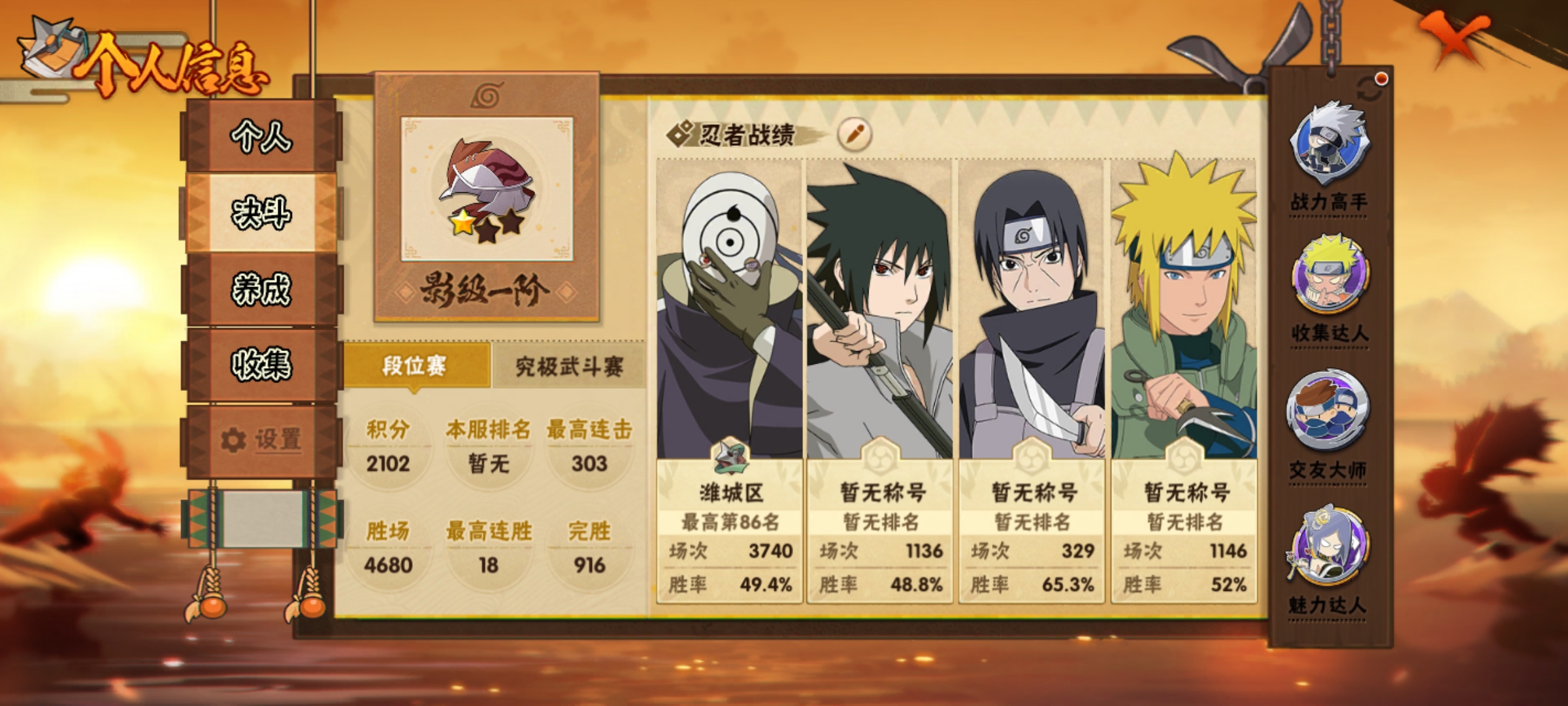Switch to the 究极武斗赛 tab
Image resolution: width=1568 pixels, height=706 pixels.
(569, 366)
